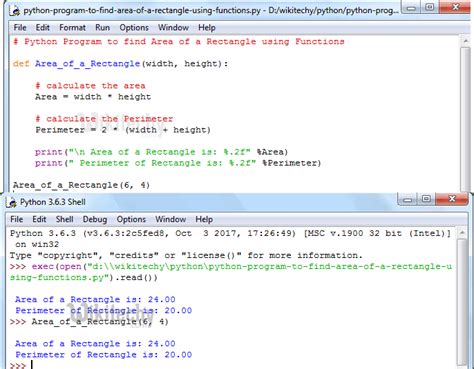This screenshot has height=369, width=474.
Task: Click the Shell vertical scrollbar thumb
Action: coord(462,301)
